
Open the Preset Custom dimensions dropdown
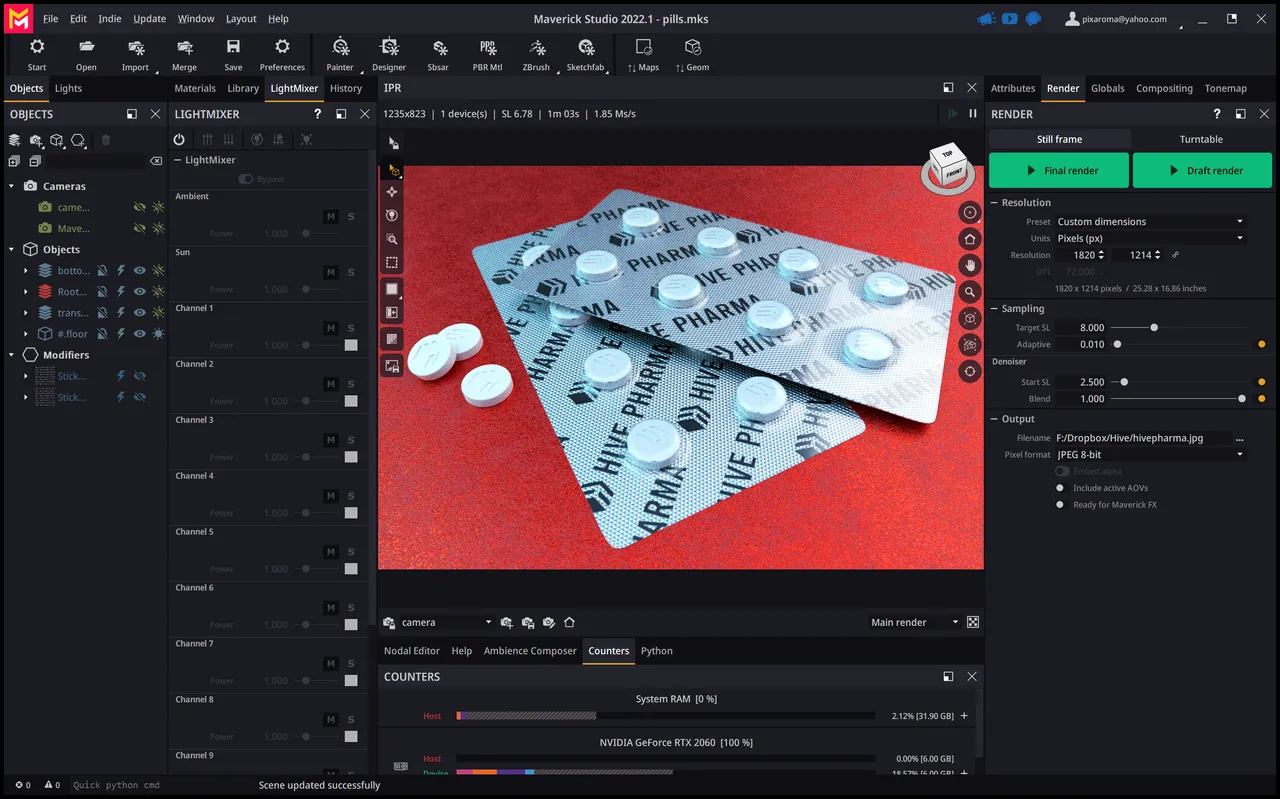[x=1150, y=222]
